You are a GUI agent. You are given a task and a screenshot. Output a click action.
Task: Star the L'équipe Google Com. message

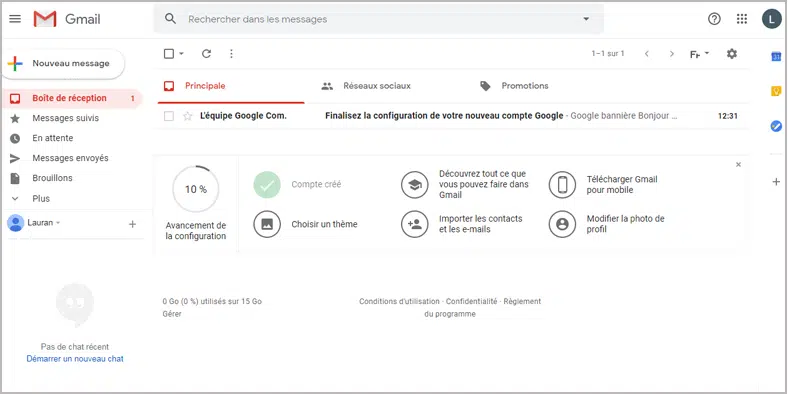pos(187,116)
